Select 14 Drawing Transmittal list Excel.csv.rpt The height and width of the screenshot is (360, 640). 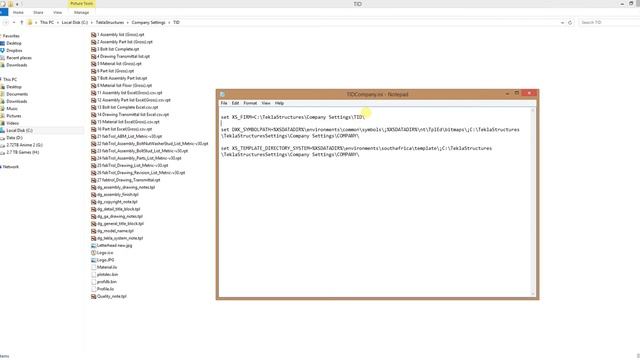[x=133, y=115]
